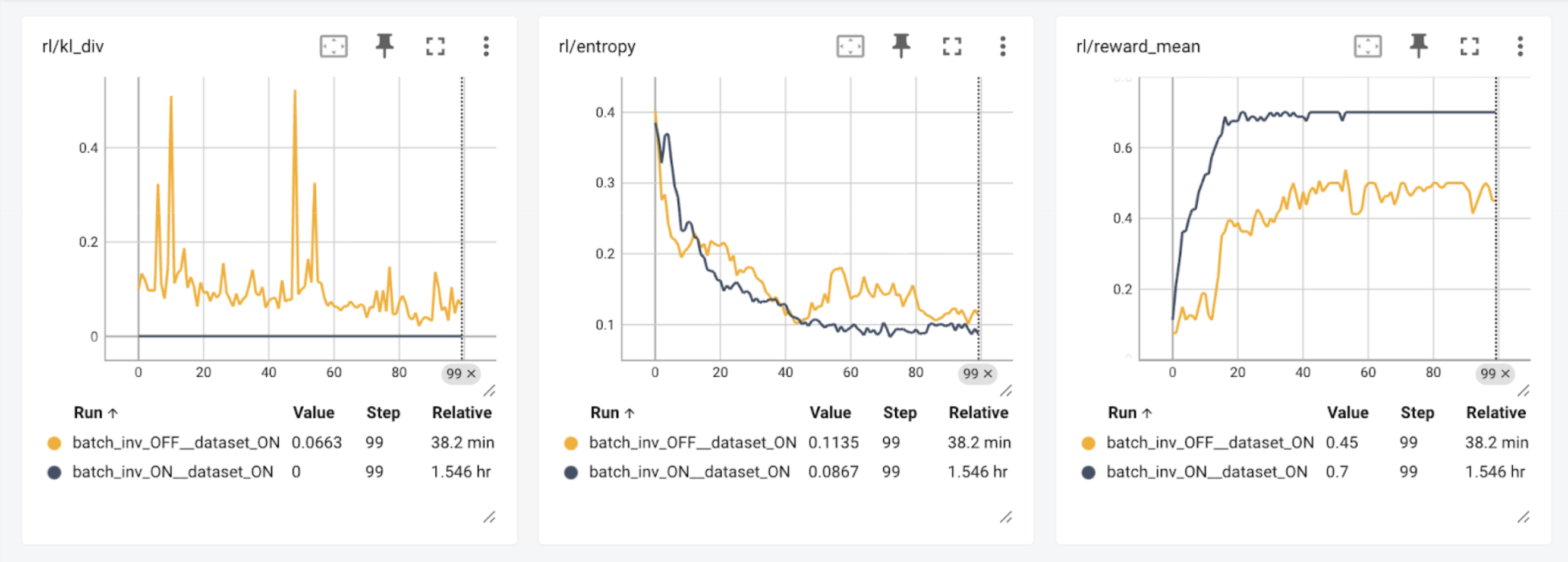Viewport: 1568px width, 562px height.
Task: Click dark batch_inv_ON swatch in reward_mean table
Action: coord(1088,473)
